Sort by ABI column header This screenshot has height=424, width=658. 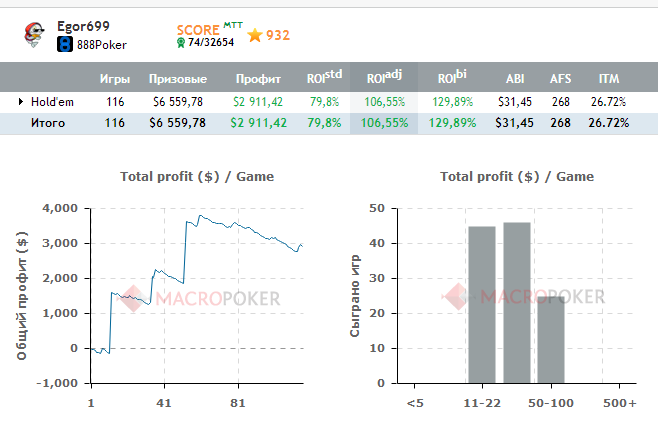pos(515,79)
